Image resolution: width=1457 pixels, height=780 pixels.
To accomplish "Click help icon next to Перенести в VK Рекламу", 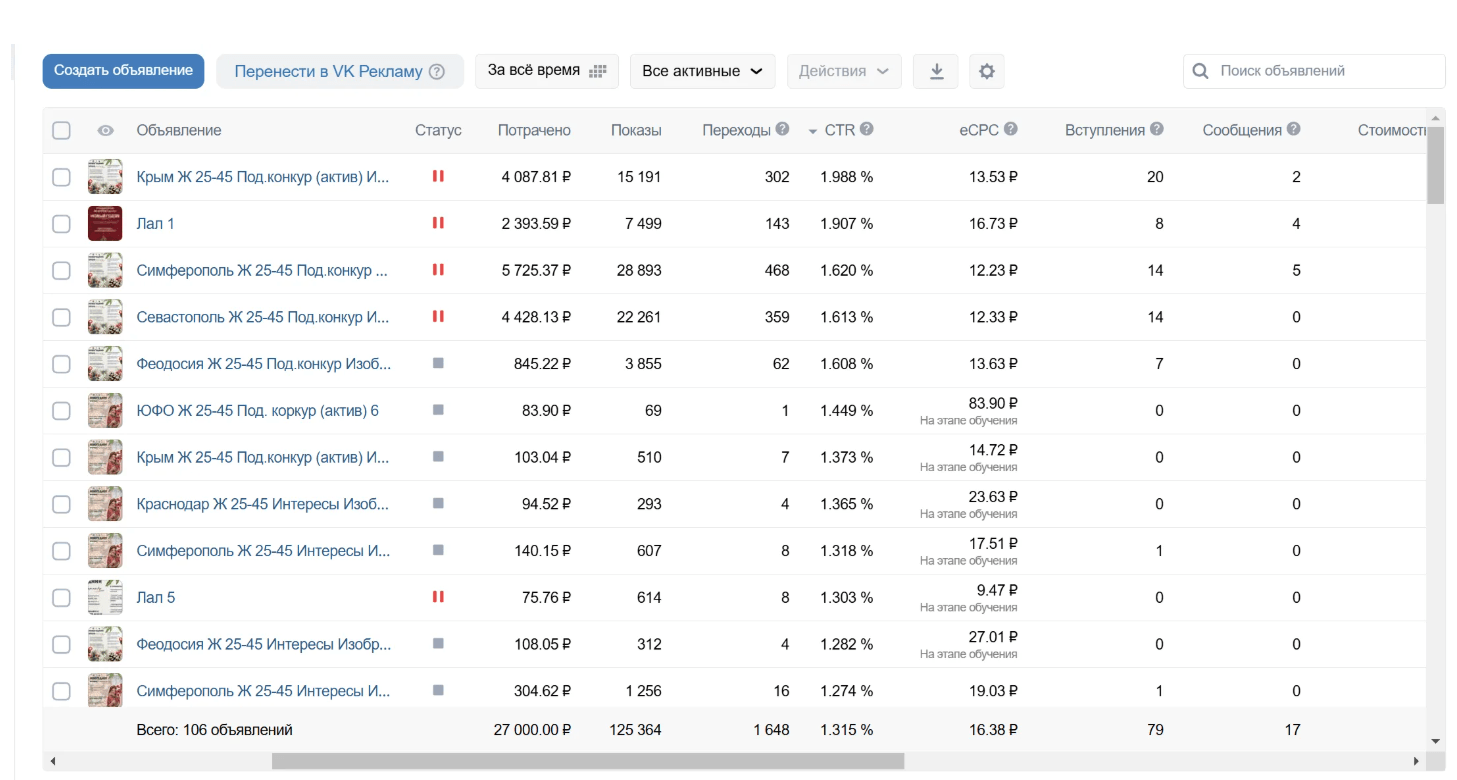I will (437, 71).
